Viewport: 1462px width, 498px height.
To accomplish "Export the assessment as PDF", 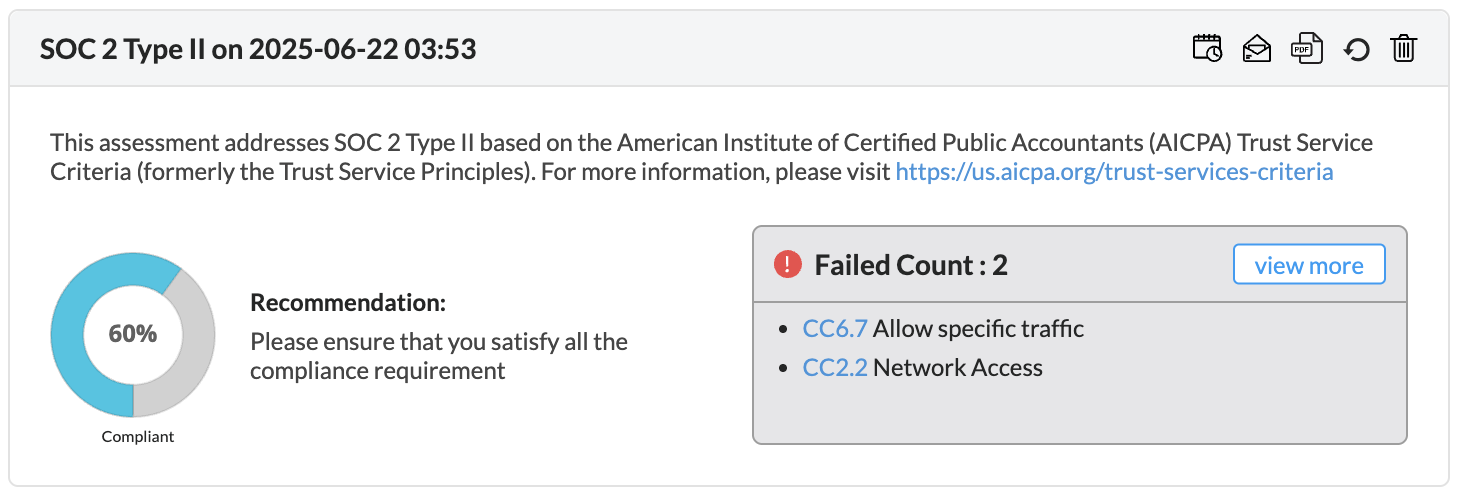I will [x=1306, y=49].
